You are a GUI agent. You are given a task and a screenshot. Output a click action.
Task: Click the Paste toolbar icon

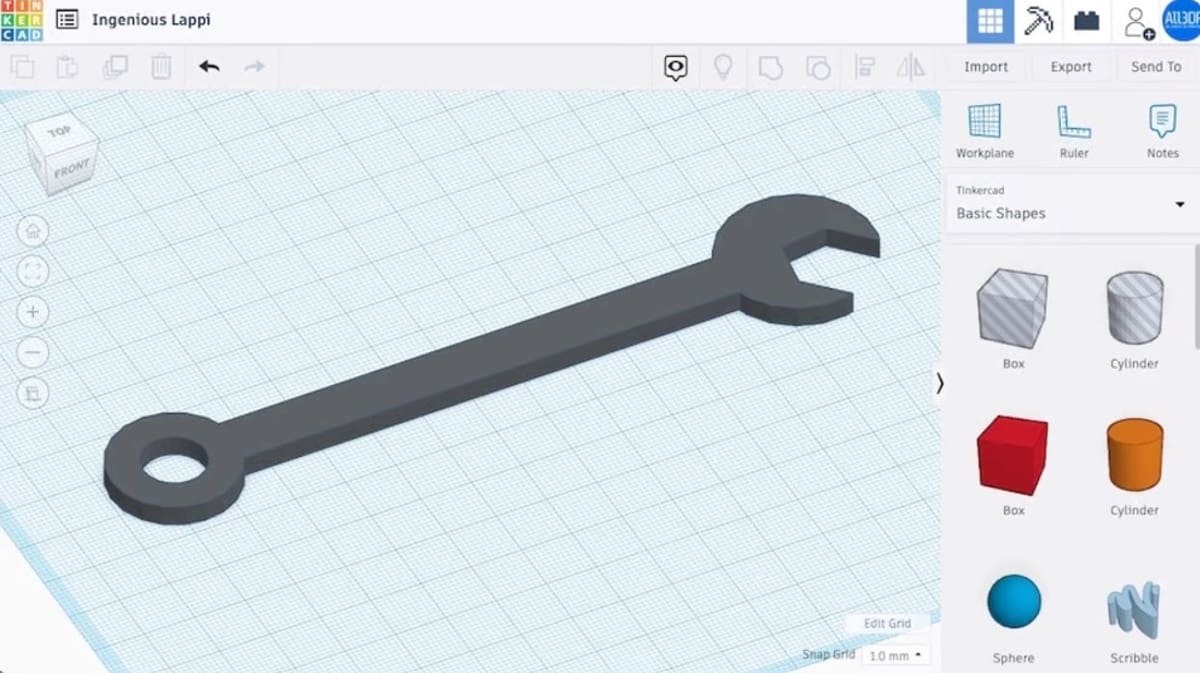(67, 67)
